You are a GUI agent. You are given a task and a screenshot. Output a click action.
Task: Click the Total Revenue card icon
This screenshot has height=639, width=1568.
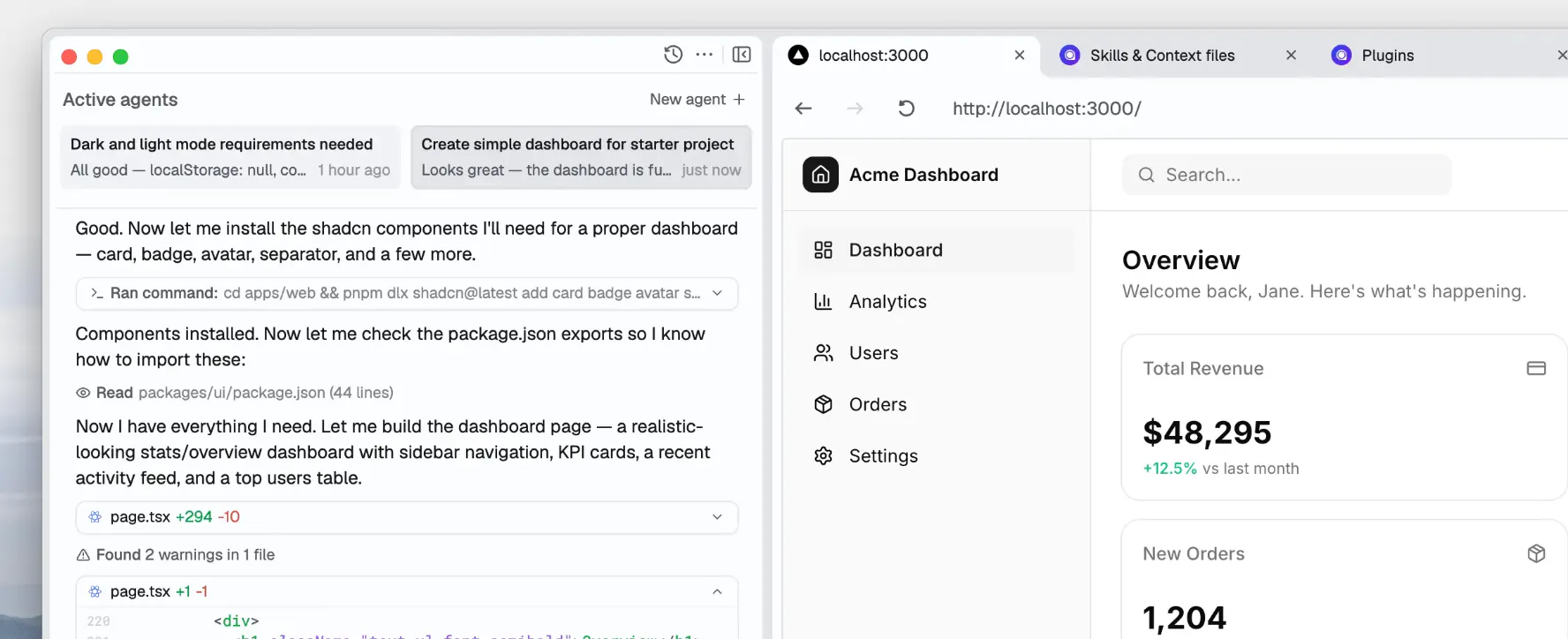tap(1536, 368)
